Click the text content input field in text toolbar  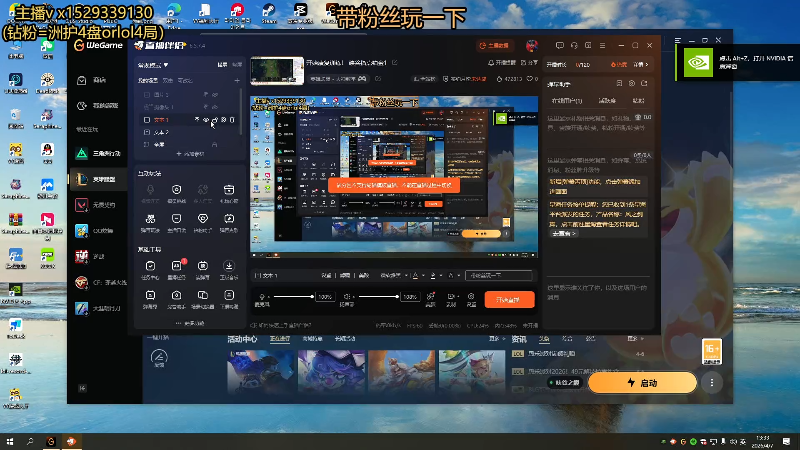coord(499,276)
